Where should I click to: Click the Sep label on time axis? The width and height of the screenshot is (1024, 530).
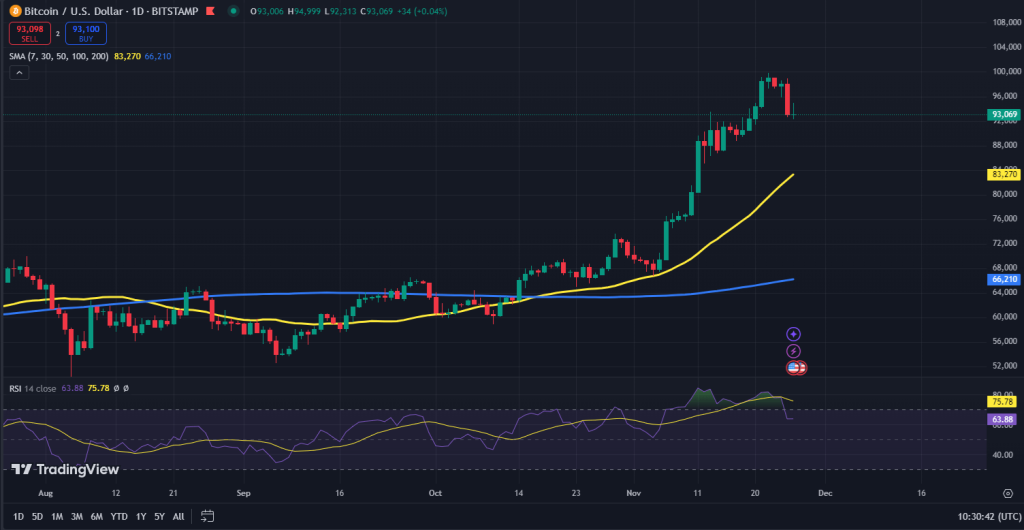243,493
